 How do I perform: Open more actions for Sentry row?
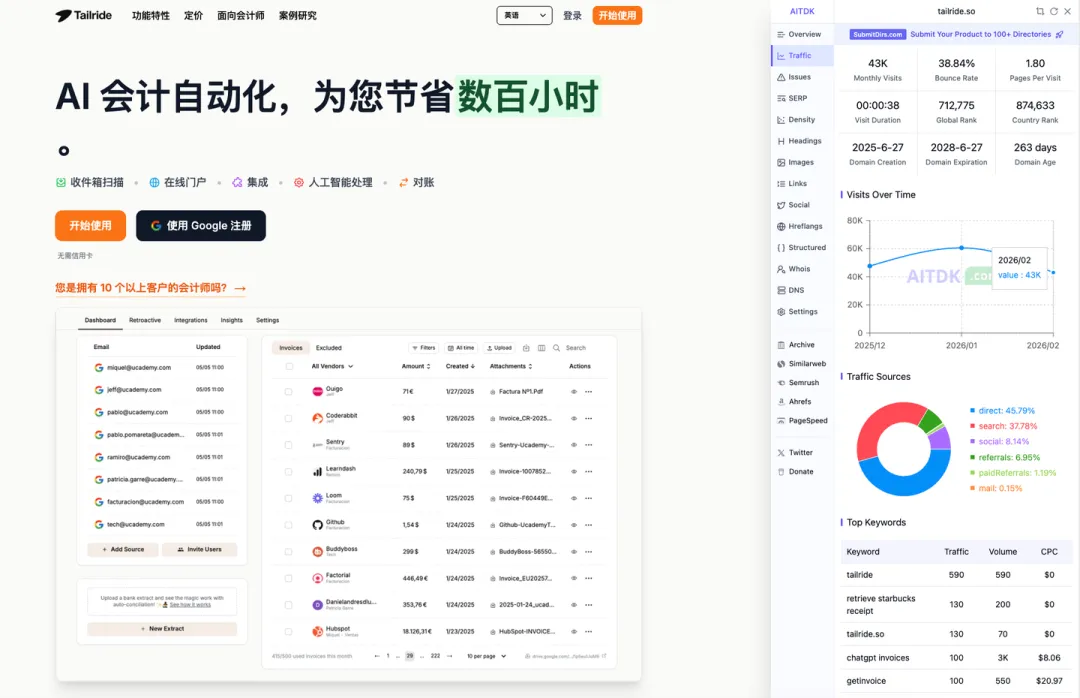[x=589, y=445]
